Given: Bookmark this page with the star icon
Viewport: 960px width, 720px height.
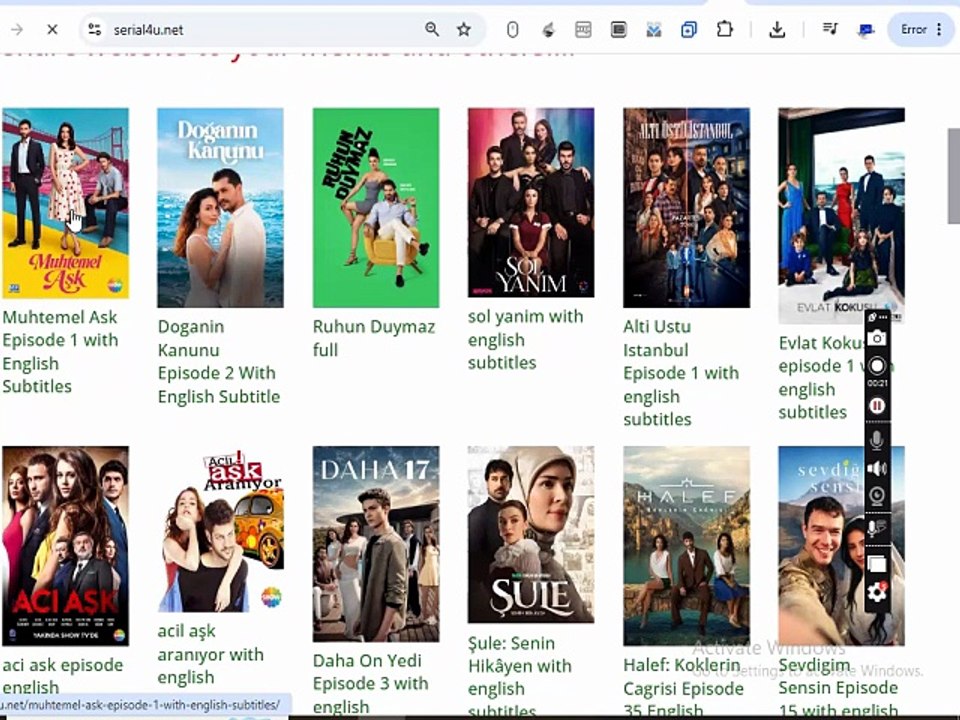Looking at the screenshot, I should 463,29.
